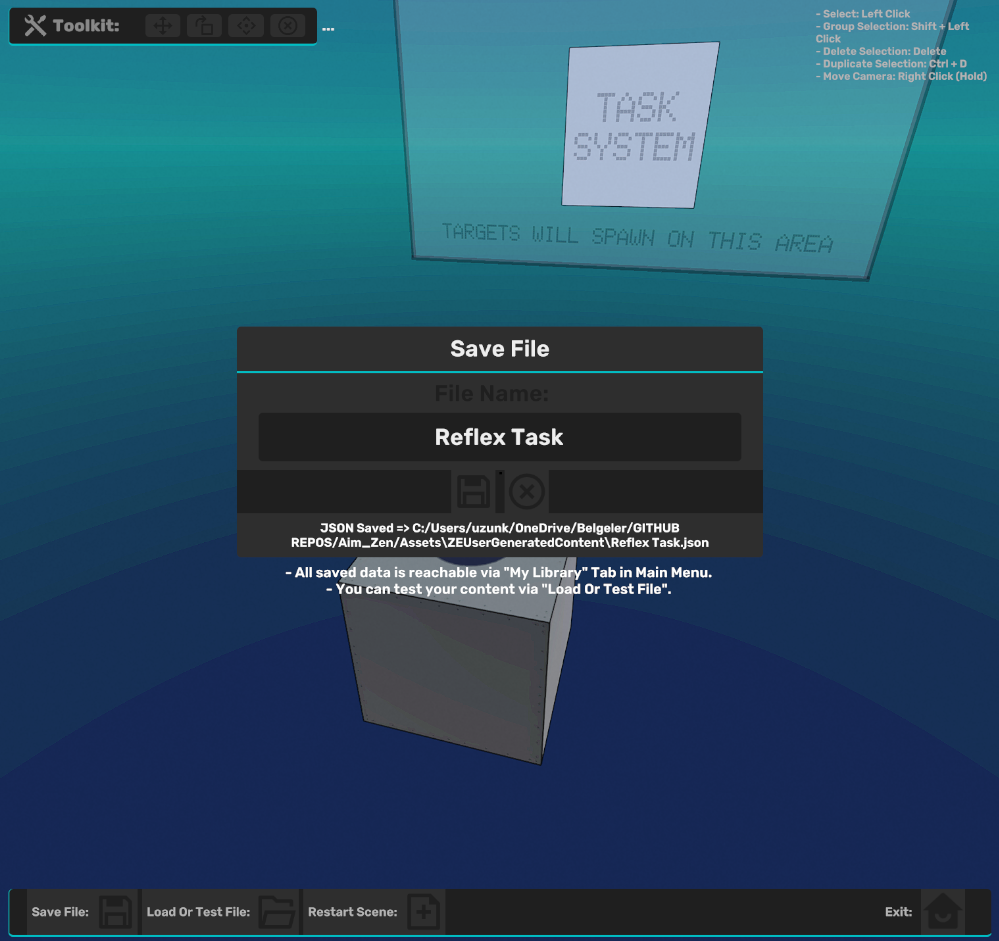
Task: Click the Exit icon at bottom right
Action: tap(943, 911)
